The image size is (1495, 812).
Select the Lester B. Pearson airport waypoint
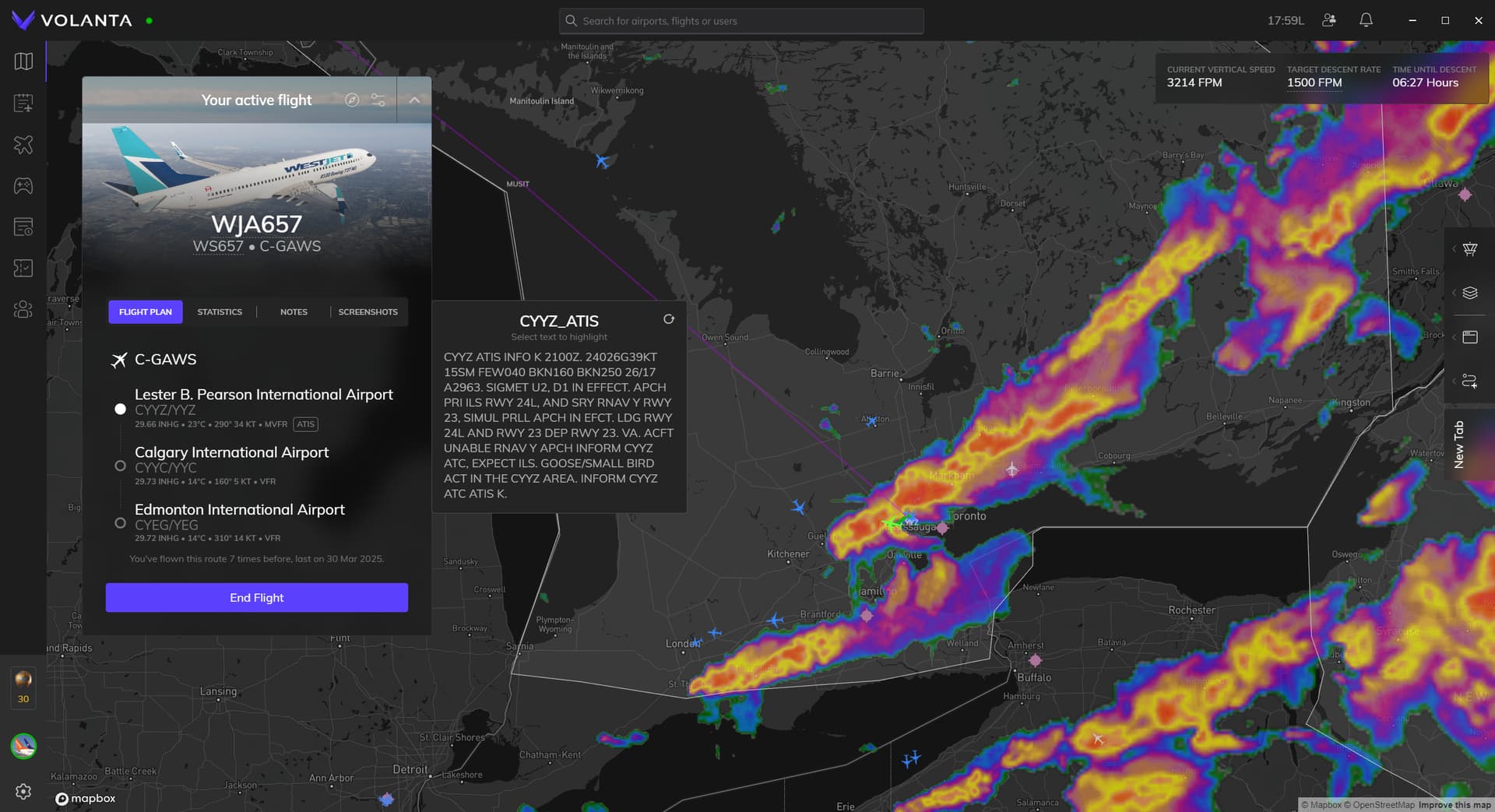click(x=263, y=395)
